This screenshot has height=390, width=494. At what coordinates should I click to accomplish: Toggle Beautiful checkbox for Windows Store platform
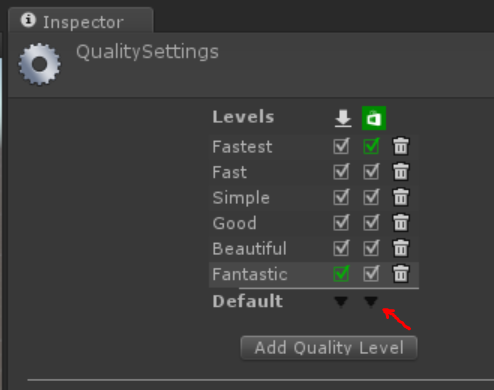click(371, 248)
